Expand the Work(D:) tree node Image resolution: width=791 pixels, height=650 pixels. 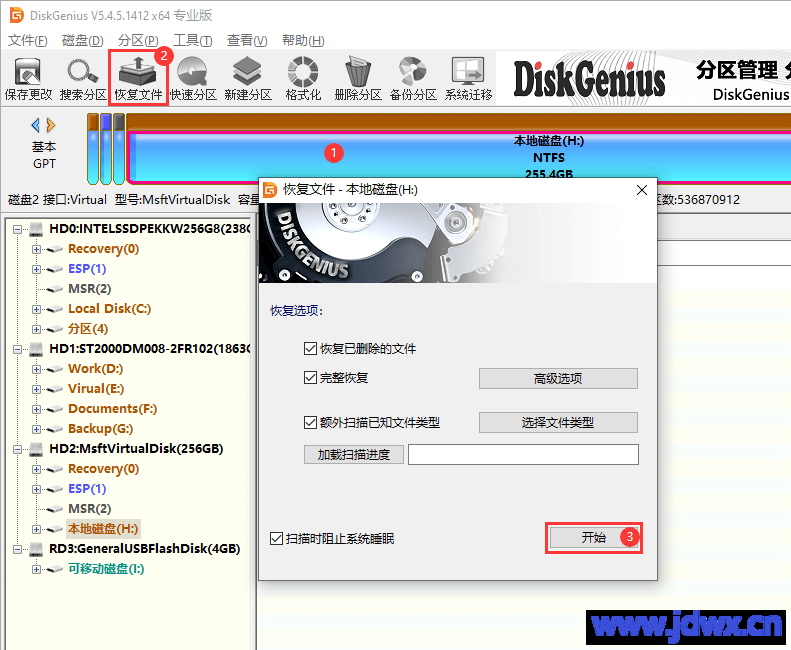pos(36,369)
